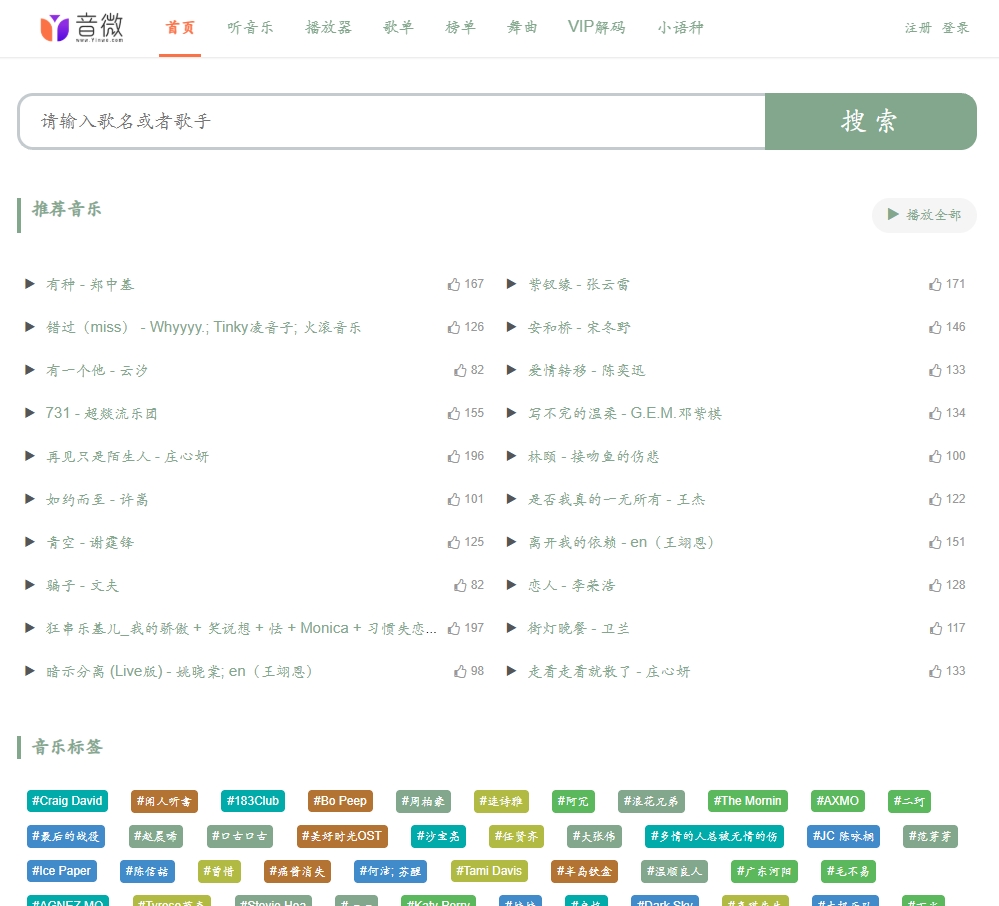Thumbs-up the song 骗子 - 文夫
The height and width of the screenshot is (906, 999).
coord(460,585)
